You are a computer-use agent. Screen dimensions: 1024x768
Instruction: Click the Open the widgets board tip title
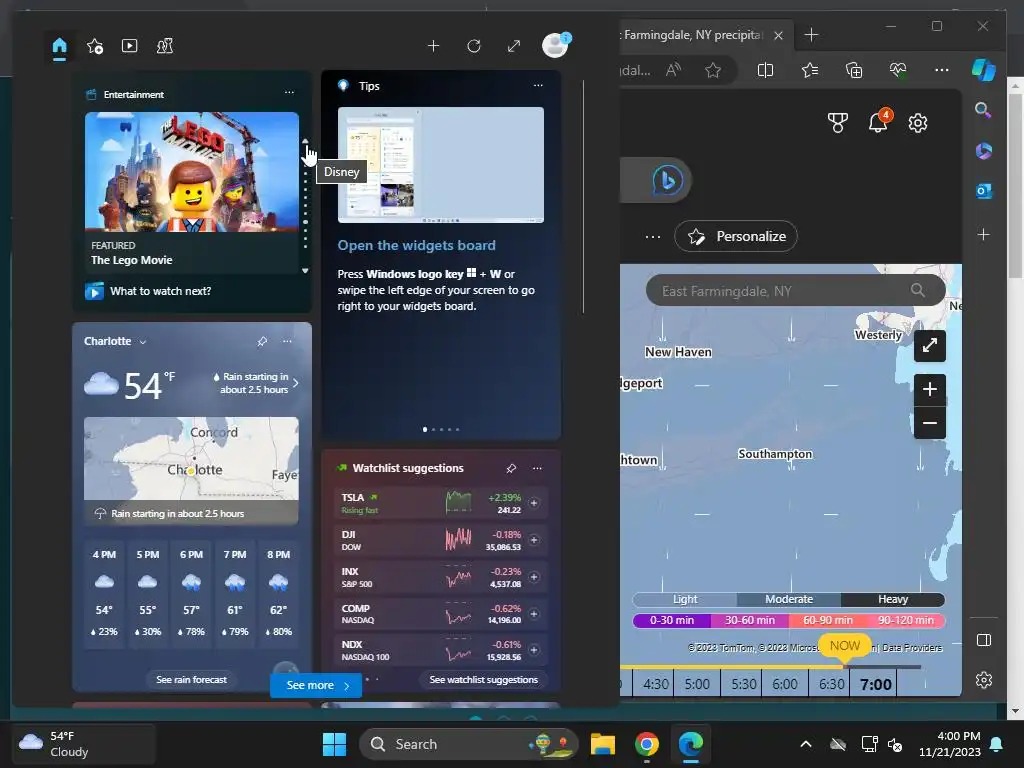tap(417, 246)
